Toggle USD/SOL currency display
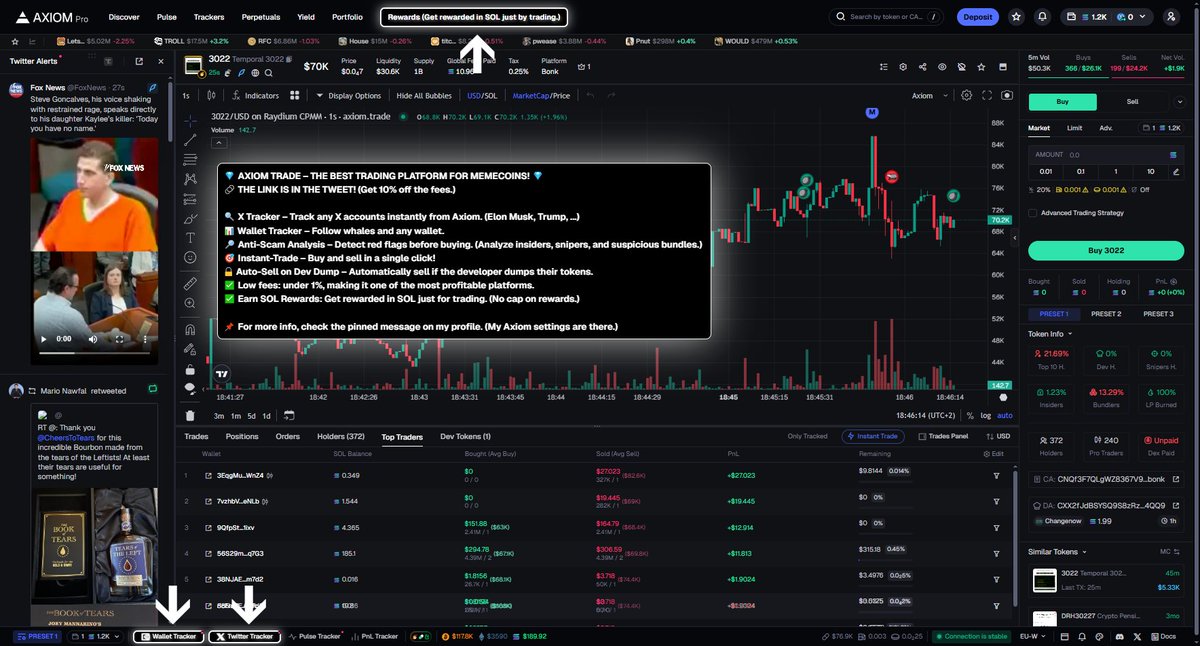 coord(482,96)
